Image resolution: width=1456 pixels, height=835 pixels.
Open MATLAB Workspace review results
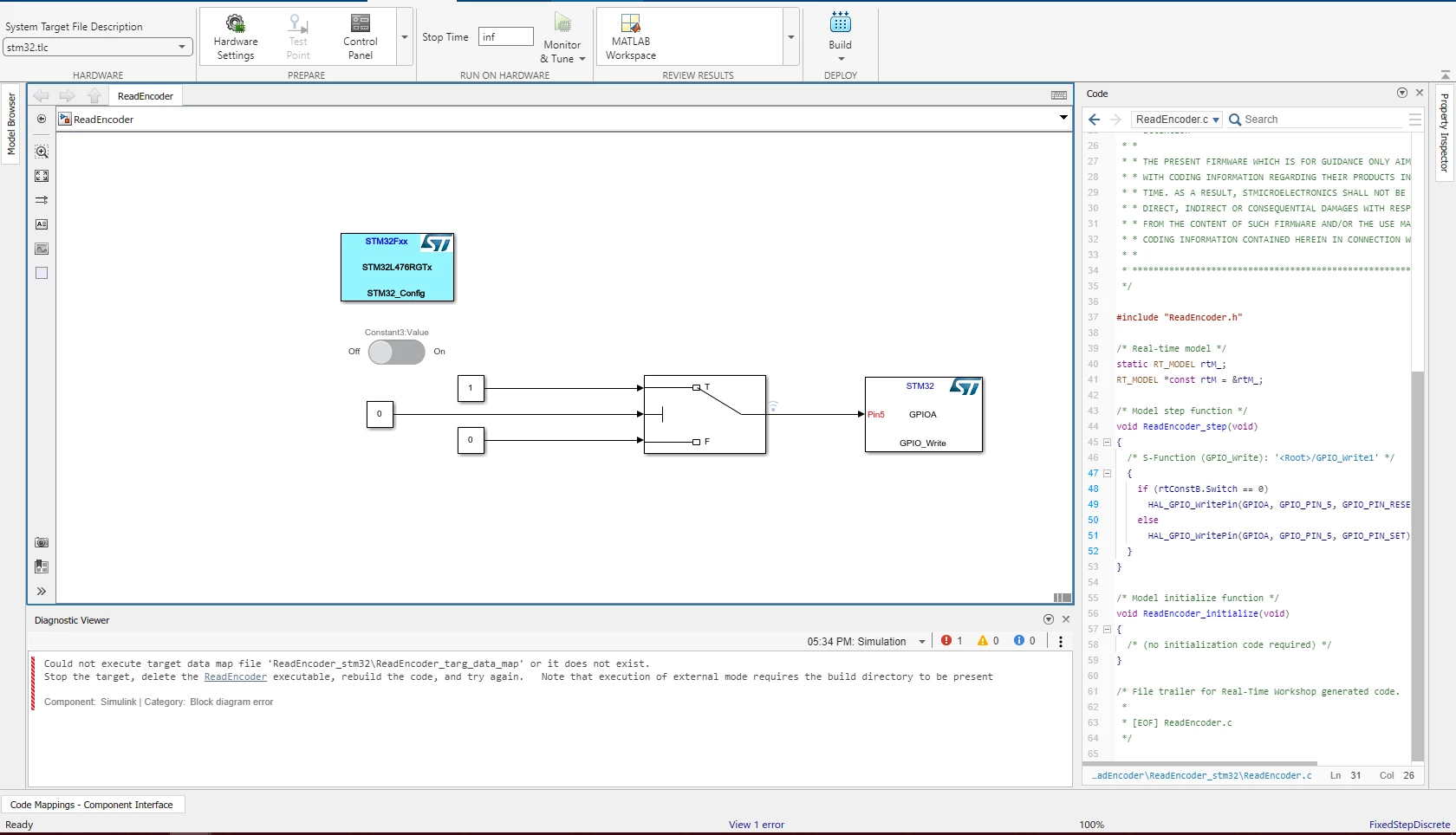[x=631, y=36]
